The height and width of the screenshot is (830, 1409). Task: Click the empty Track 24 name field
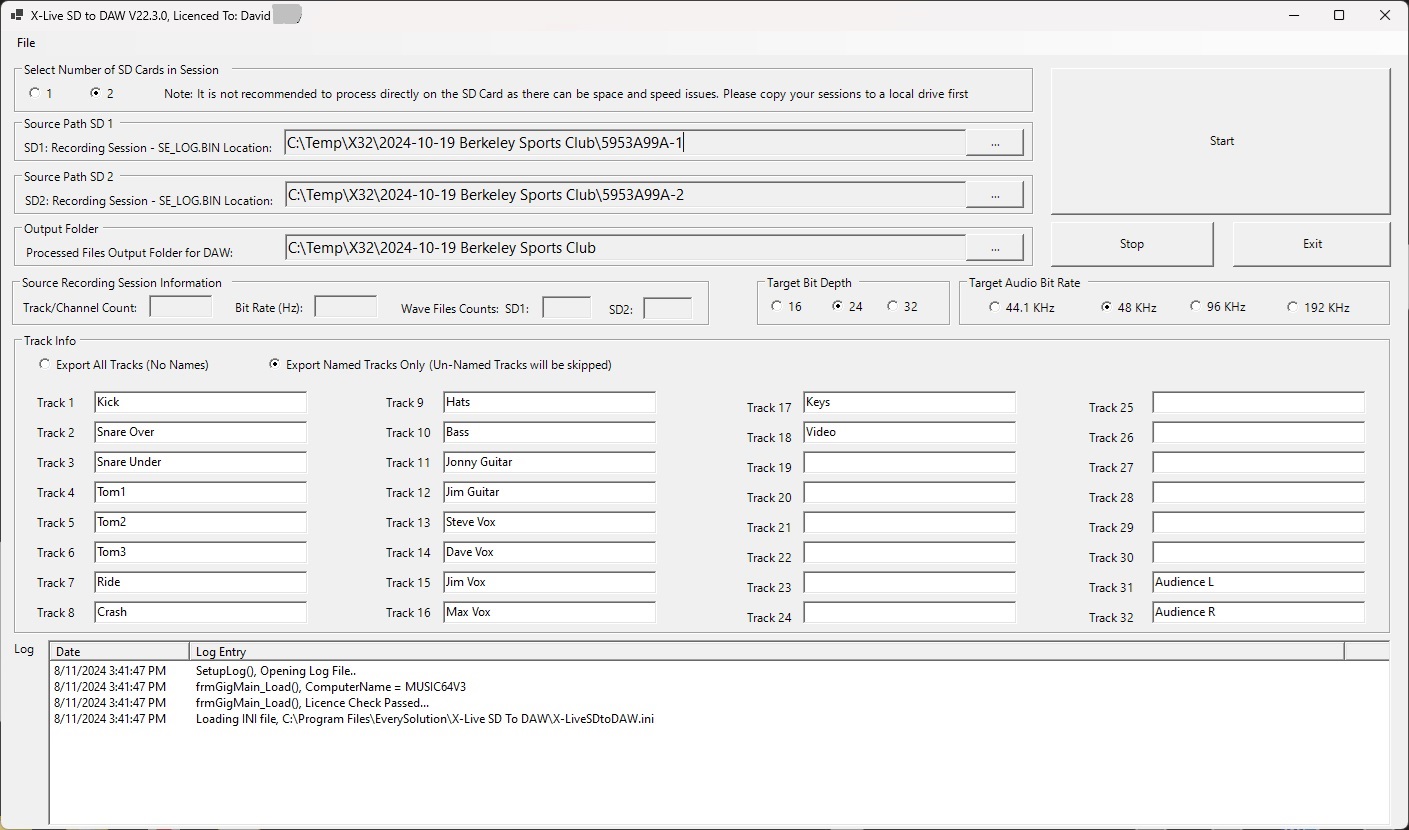point(909,612)
